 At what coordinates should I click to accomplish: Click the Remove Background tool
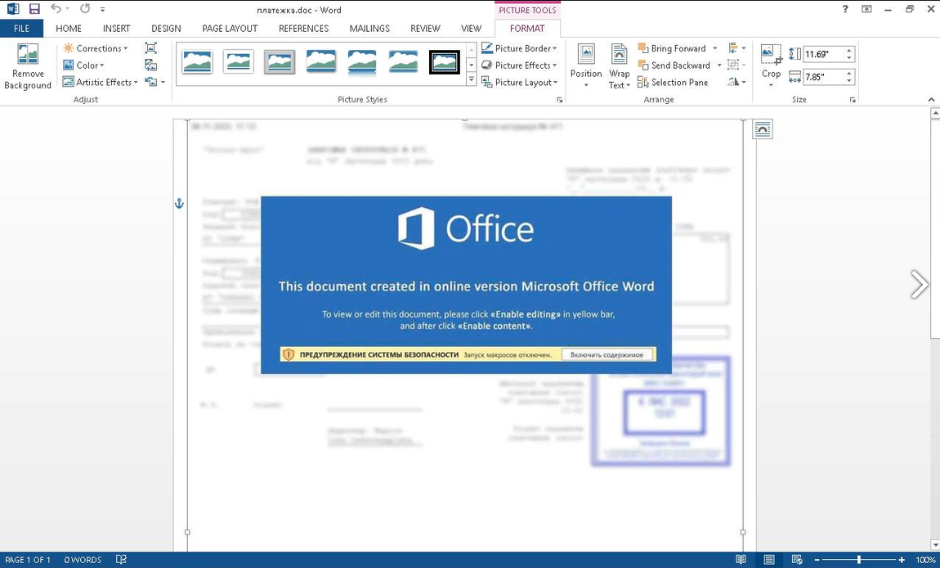point(28,67)
